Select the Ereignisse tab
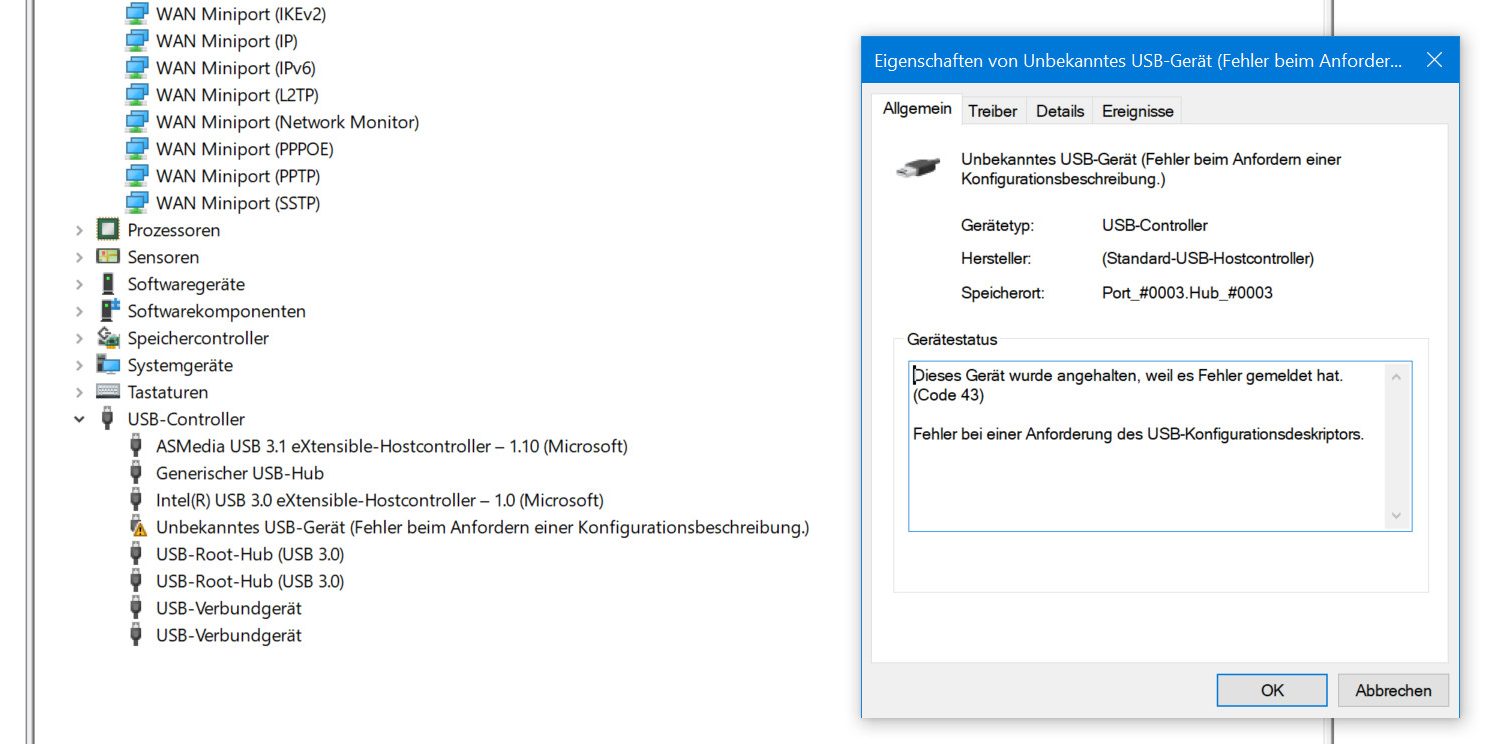 [1137, 111]
